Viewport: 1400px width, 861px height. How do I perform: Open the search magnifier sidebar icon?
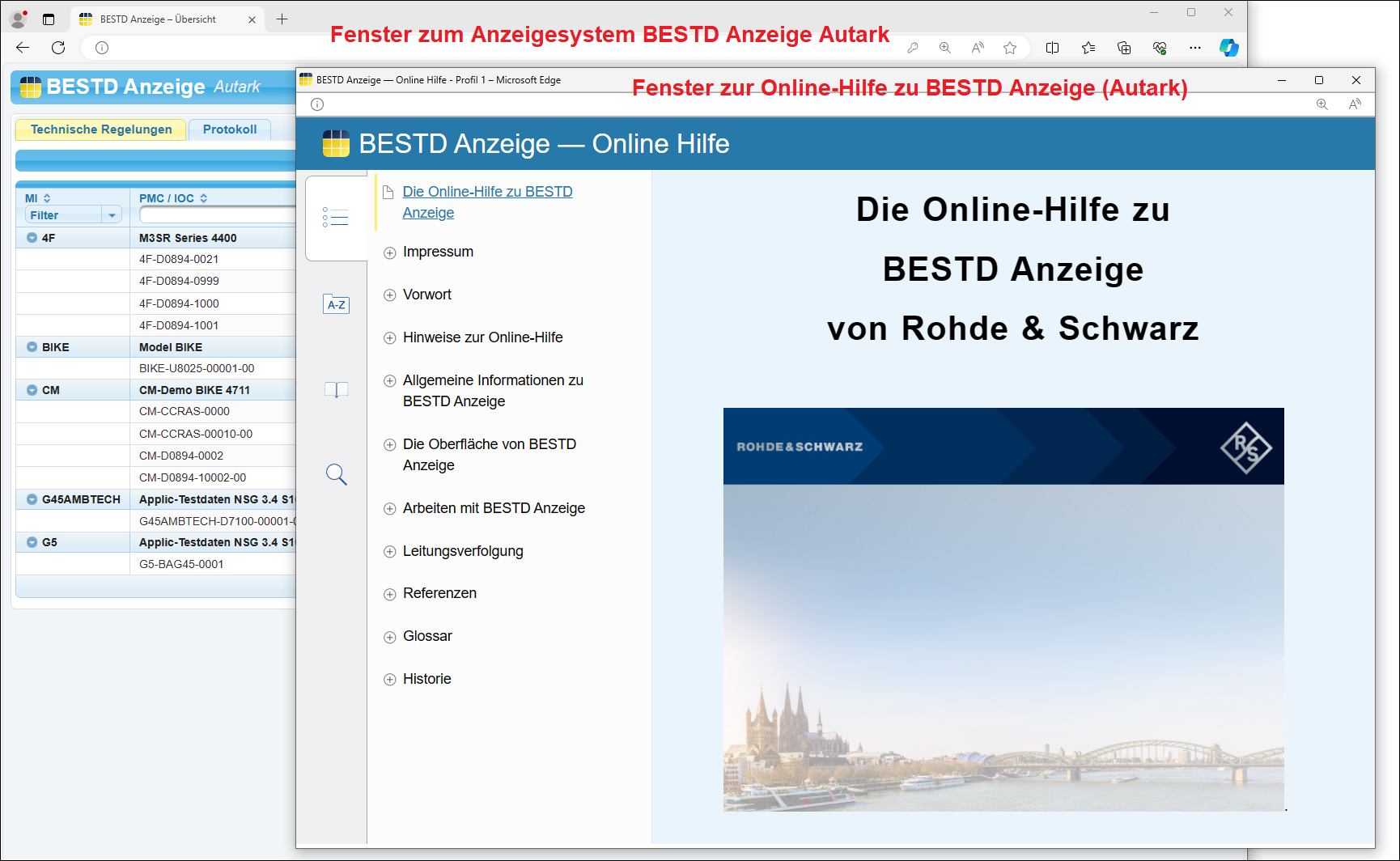(x=336, y=474)
